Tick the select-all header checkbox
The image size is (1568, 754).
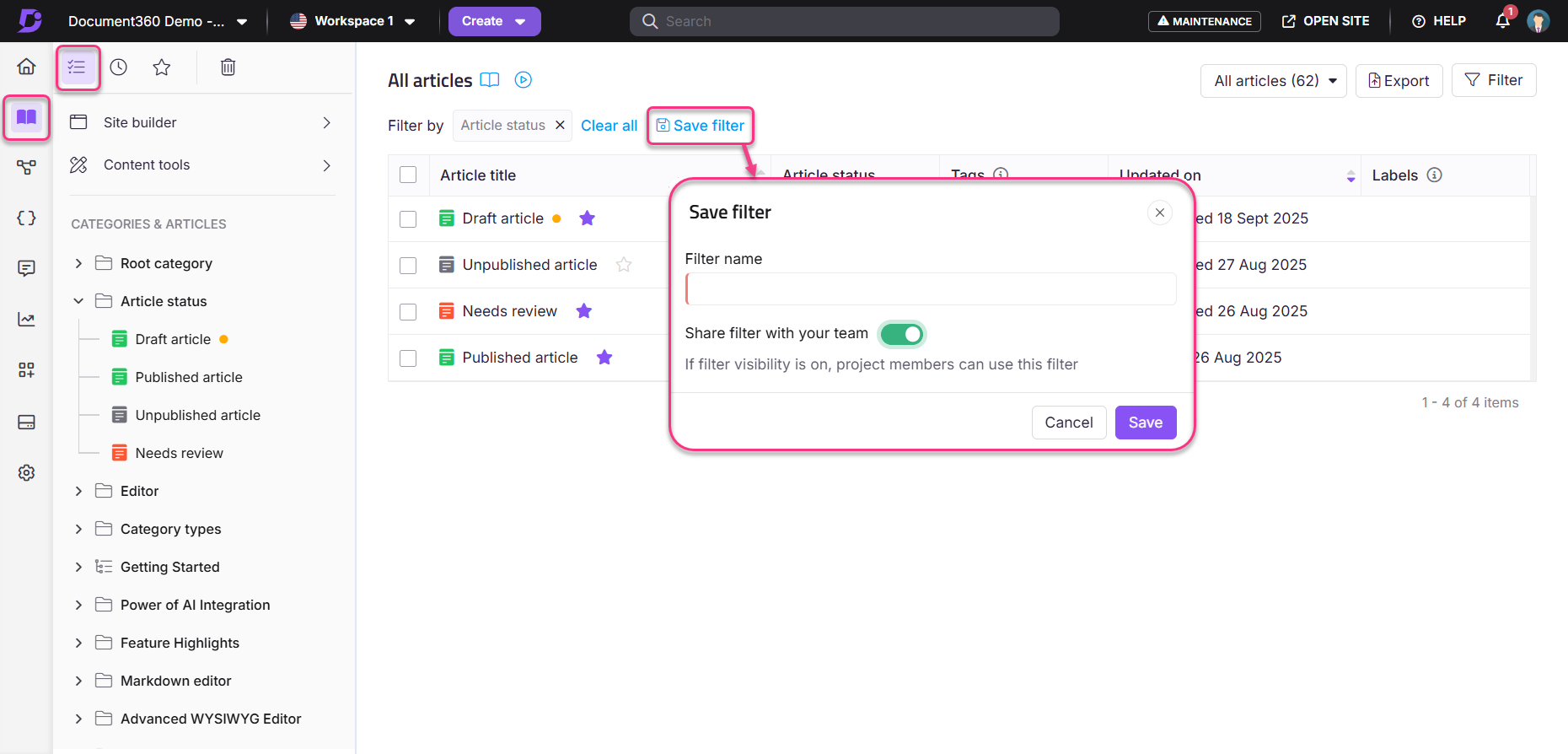[x=408, y=175]
